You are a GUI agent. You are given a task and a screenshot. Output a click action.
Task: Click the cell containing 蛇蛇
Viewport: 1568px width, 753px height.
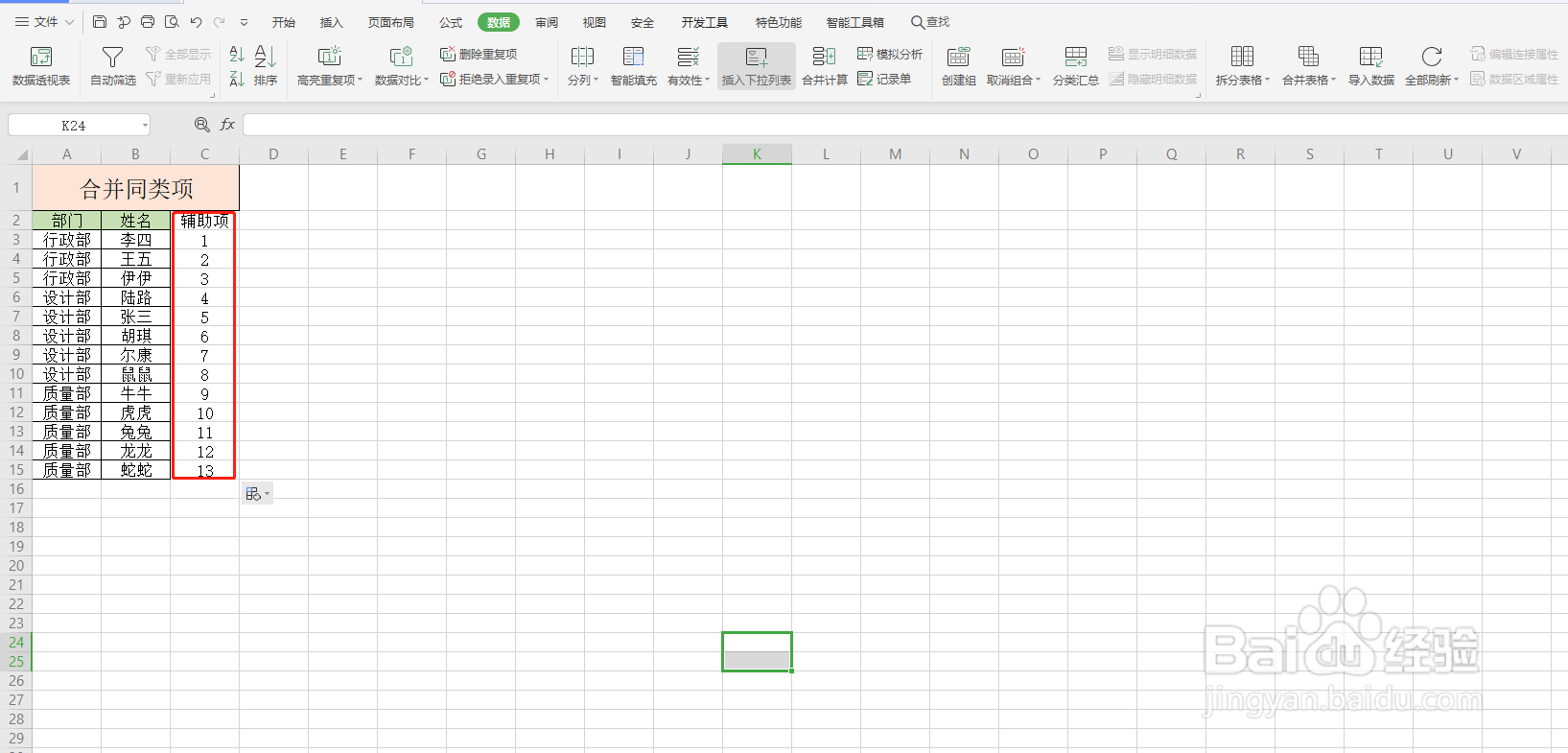[136, 470]
